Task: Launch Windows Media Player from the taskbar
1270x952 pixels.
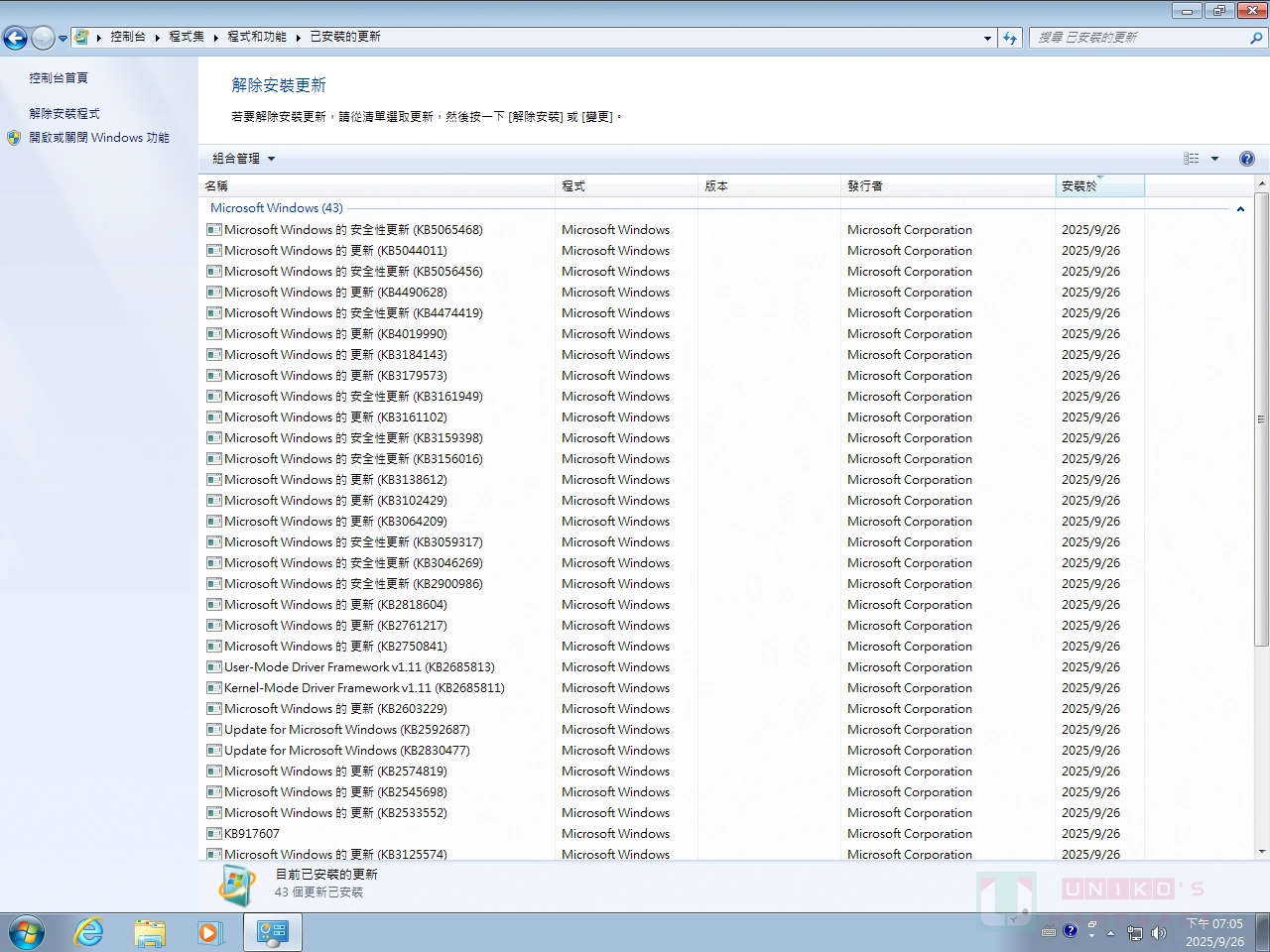Action: point(209,933)
